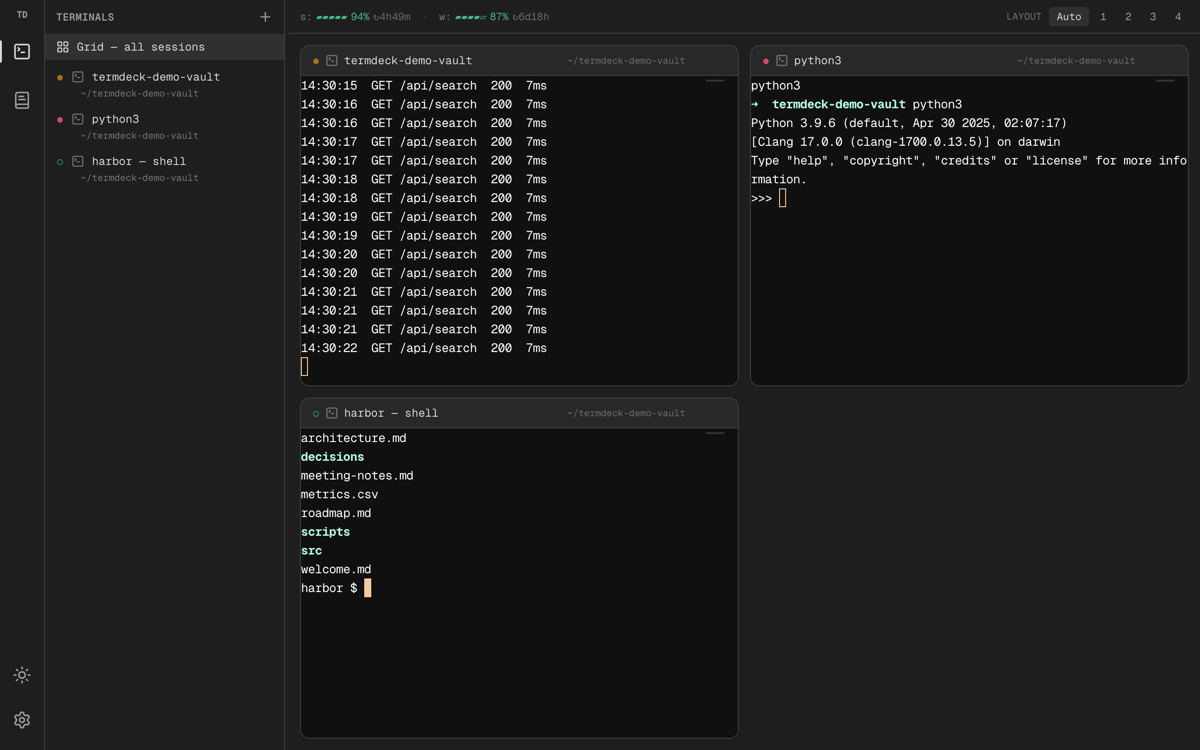Click the red status dot of sidebar python3
Viewport: 1200px width, 750px height.
60,119
